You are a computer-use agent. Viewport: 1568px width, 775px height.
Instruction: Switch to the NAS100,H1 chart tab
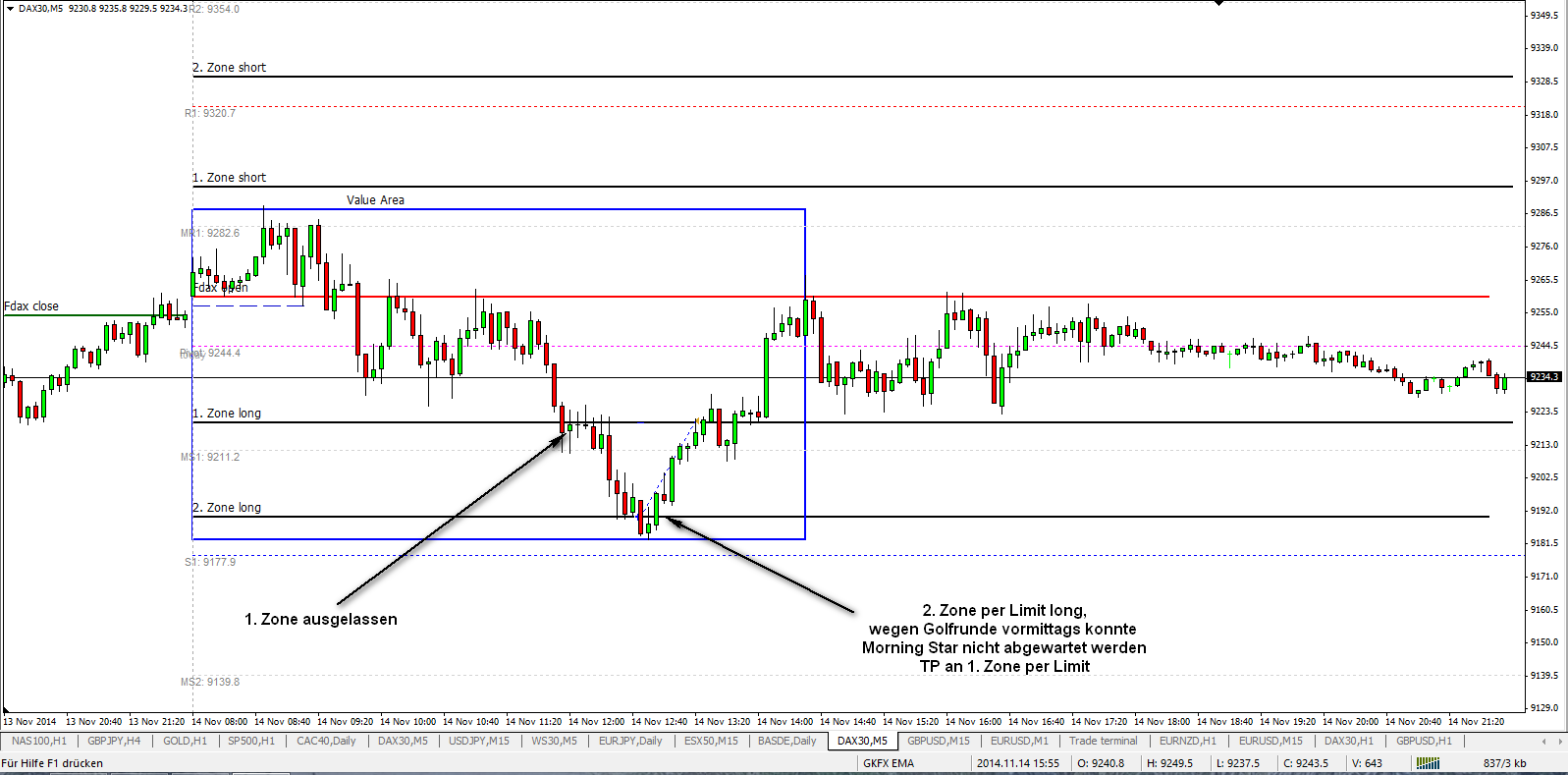pos(38,741)
